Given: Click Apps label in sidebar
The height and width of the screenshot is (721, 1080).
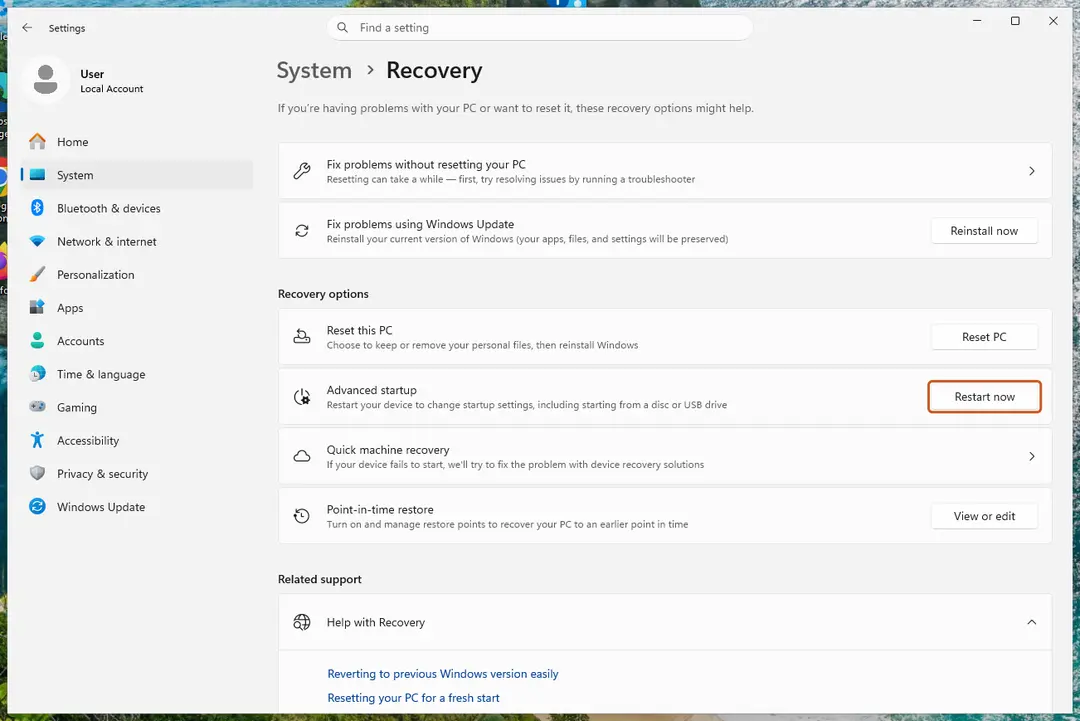Looking at the screenshot, I should coord(70,308).
